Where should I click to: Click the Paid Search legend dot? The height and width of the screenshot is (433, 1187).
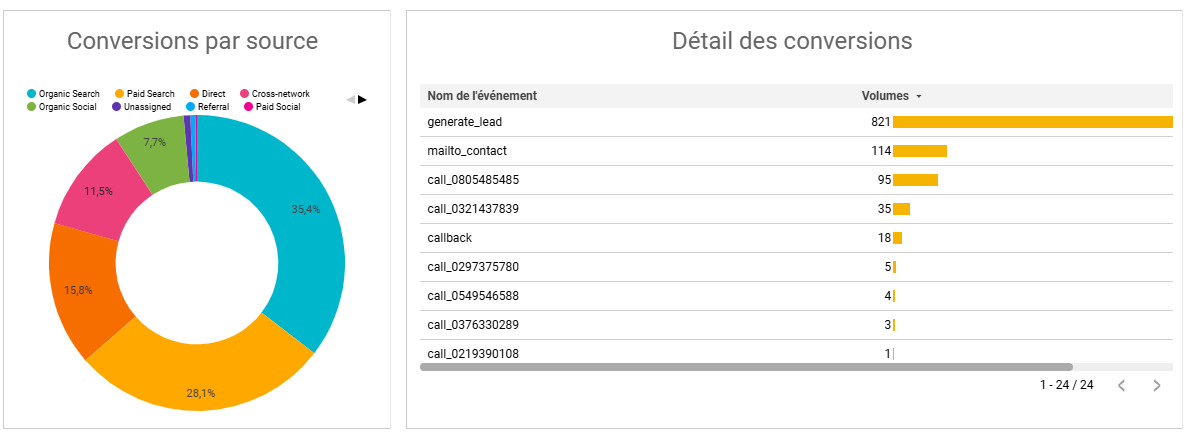(120, 94)
